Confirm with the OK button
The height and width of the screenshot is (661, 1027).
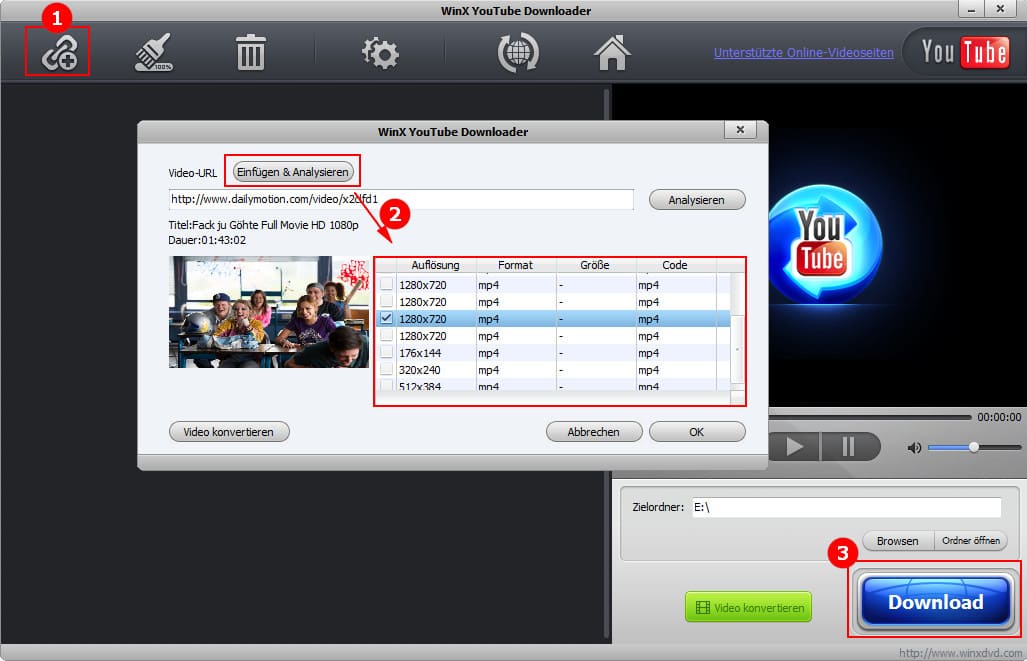[697, 432]
